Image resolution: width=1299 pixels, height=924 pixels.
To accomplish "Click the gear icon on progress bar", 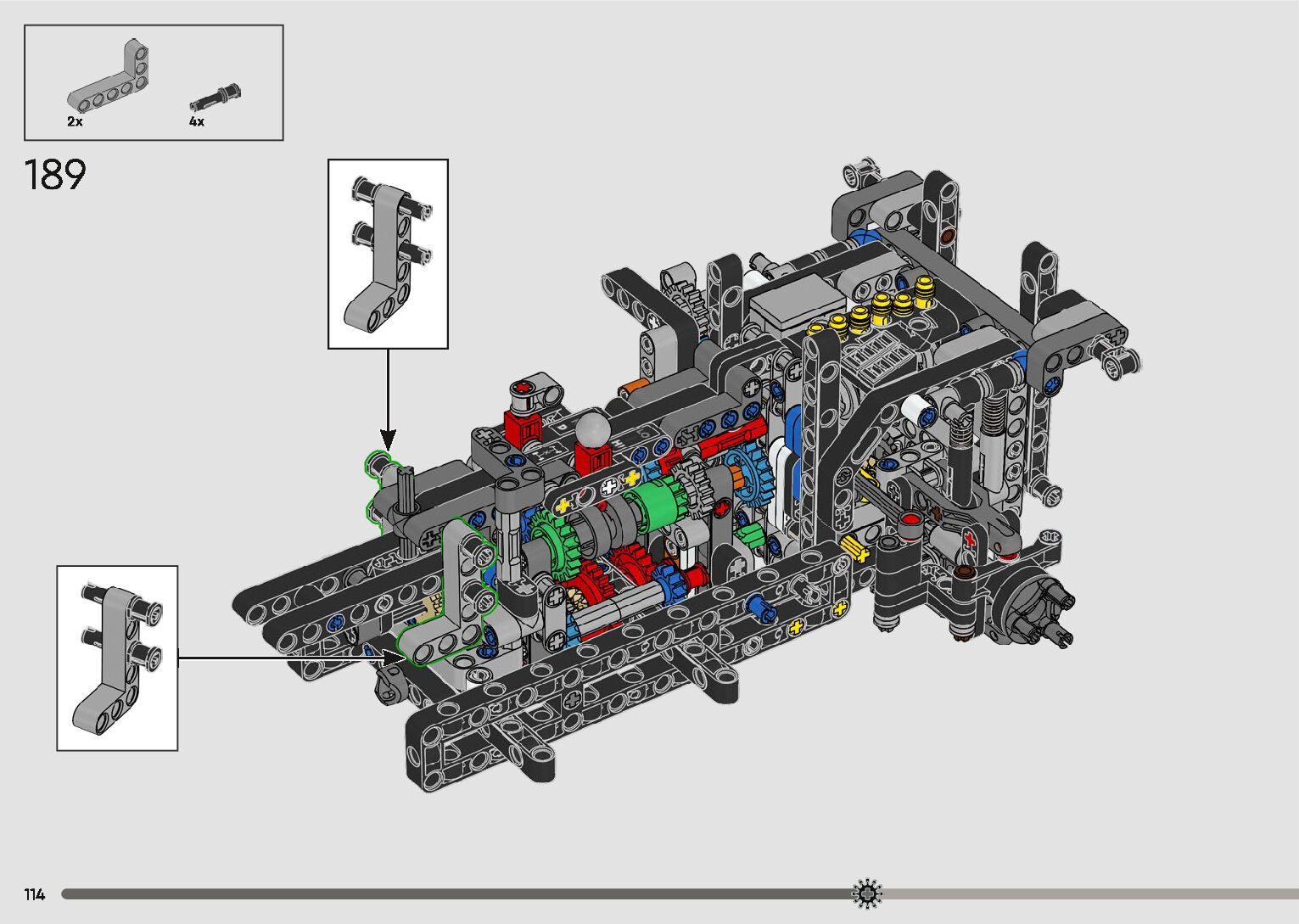I will (x=866, y=893).
